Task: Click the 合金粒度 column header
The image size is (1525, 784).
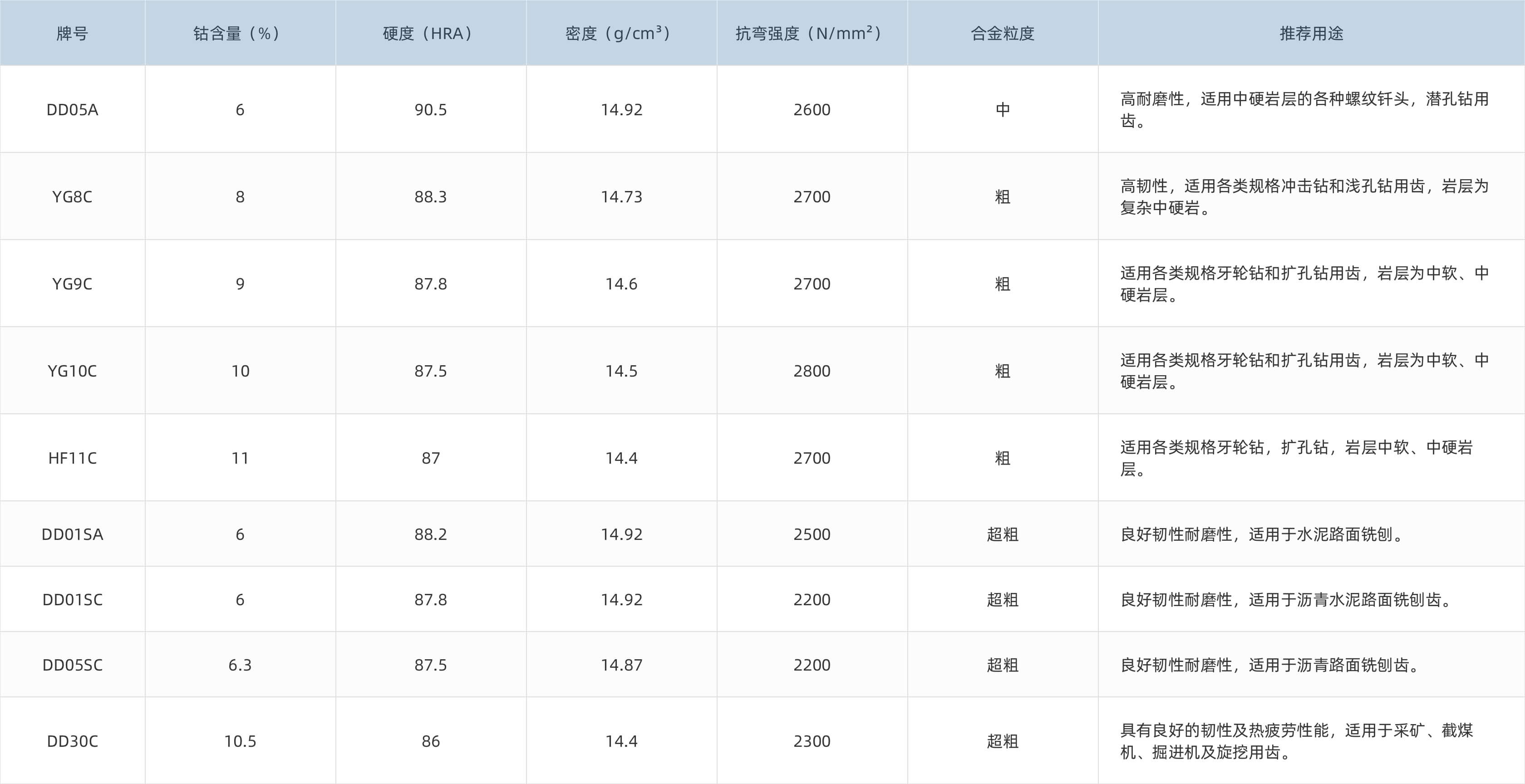Action: 1002,34
